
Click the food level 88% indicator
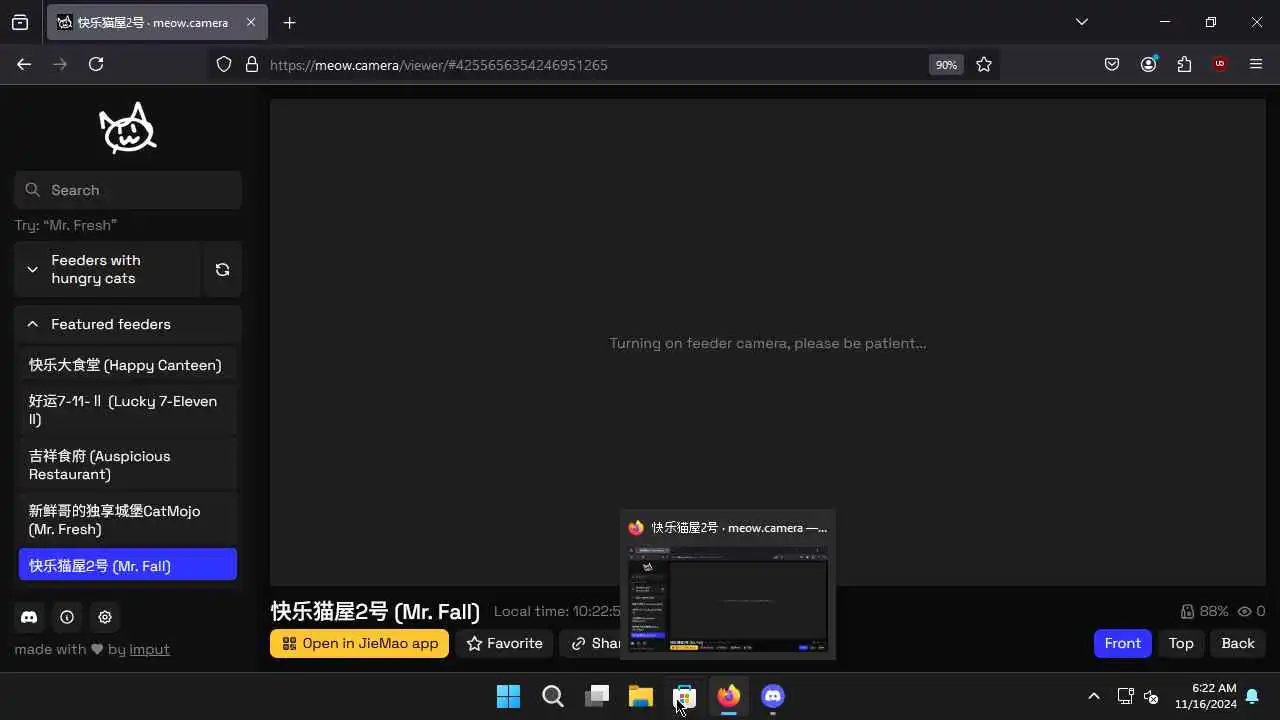[x=1204, y=611]
